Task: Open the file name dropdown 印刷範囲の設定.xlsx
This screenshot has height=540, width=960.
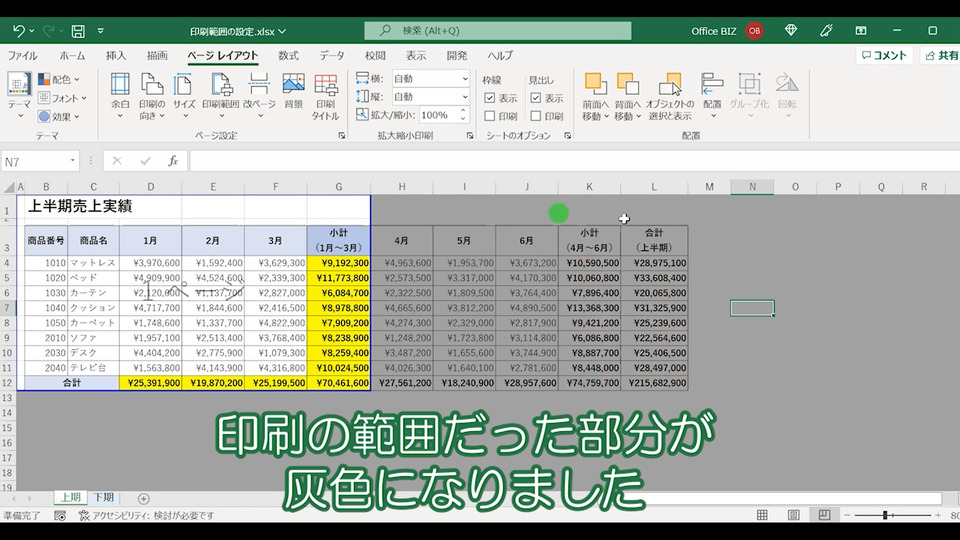Action: point(238,31)
